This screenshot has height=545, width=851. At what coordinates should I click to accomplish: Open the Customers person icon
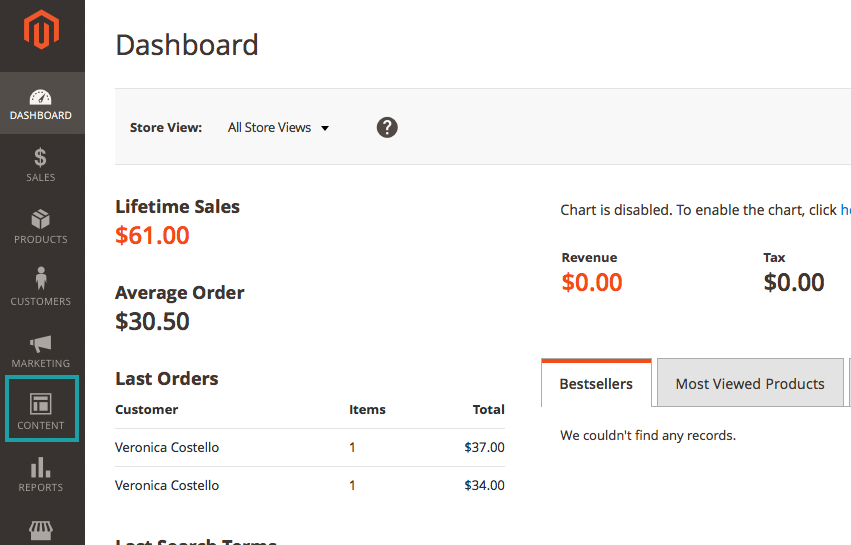pyautogui.click(x=41, y=279)
